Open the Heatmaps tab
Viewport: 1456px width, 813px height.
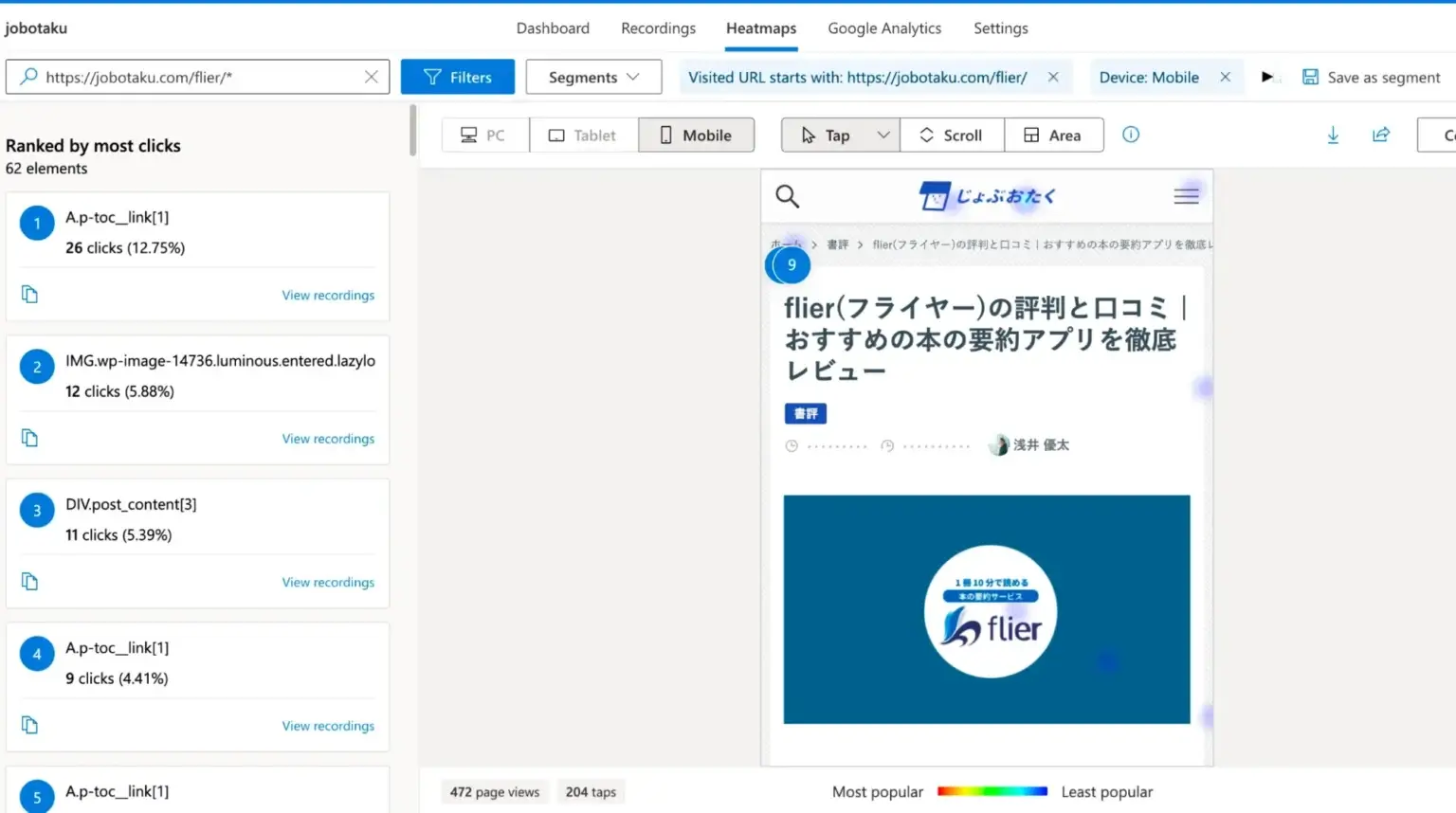pos(761,28)
